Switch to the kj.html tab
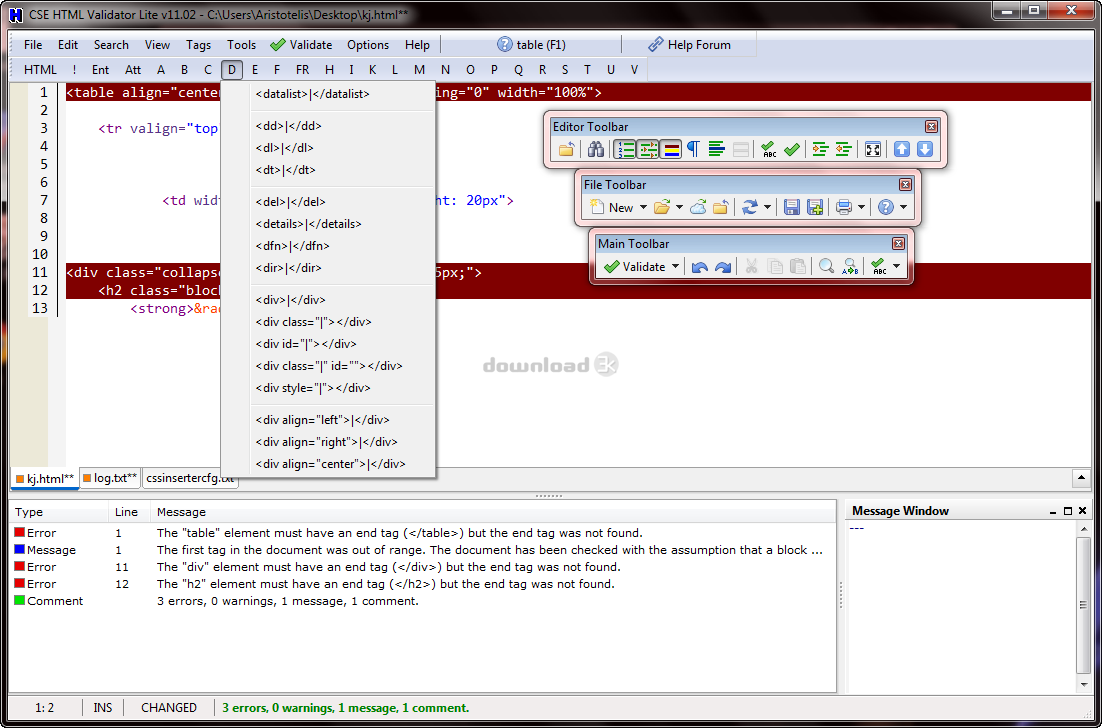 pos(44,479)
